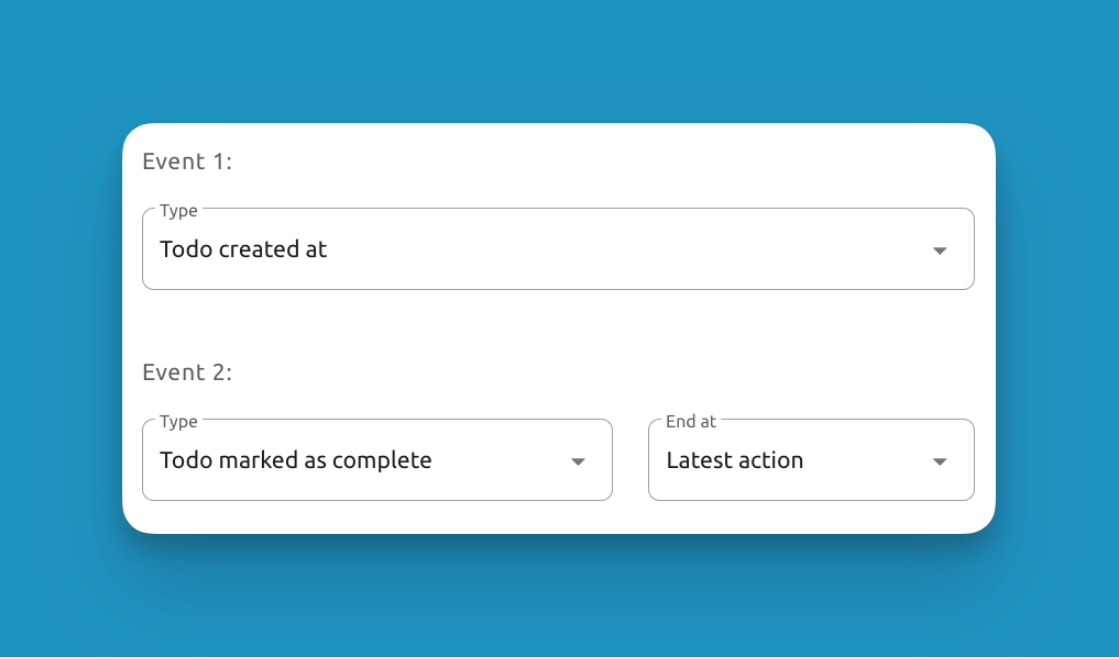This screenshot has width=1119, height=659.
Task: Click the "Event 2:" heading
Action: tap(187, 372)
